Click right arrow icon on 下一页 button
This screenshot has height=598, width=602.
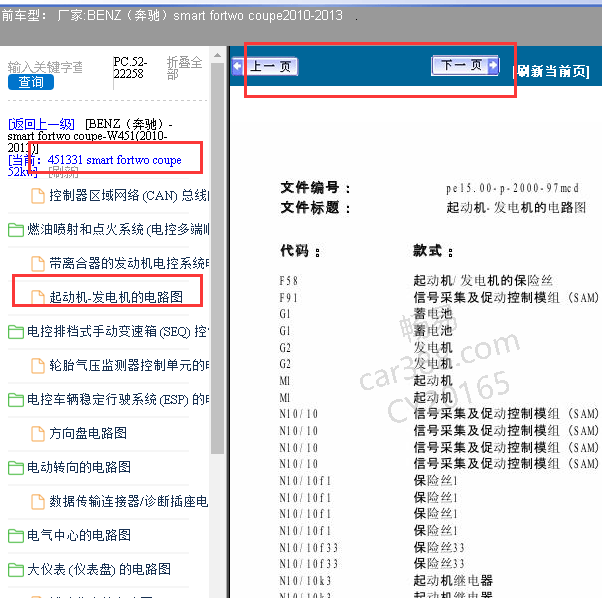point(493,65)
